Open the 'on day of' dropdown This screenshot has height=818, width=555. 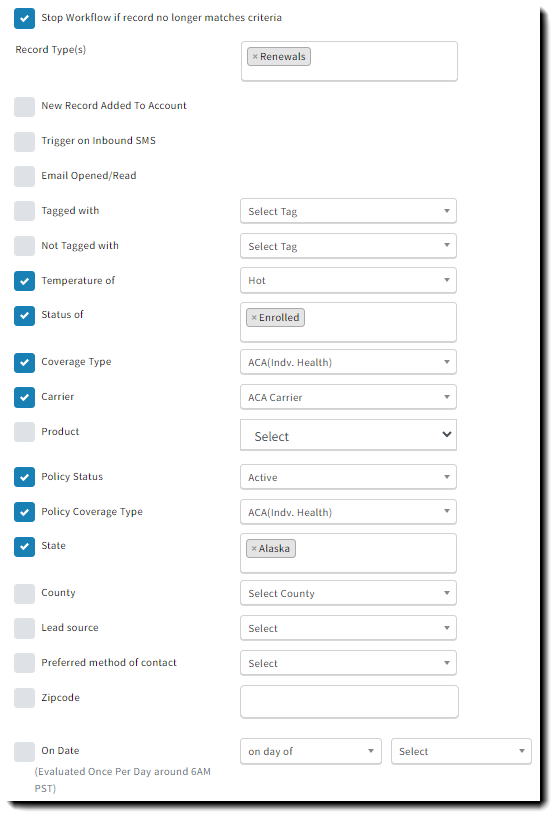click(x=311, y=752)
